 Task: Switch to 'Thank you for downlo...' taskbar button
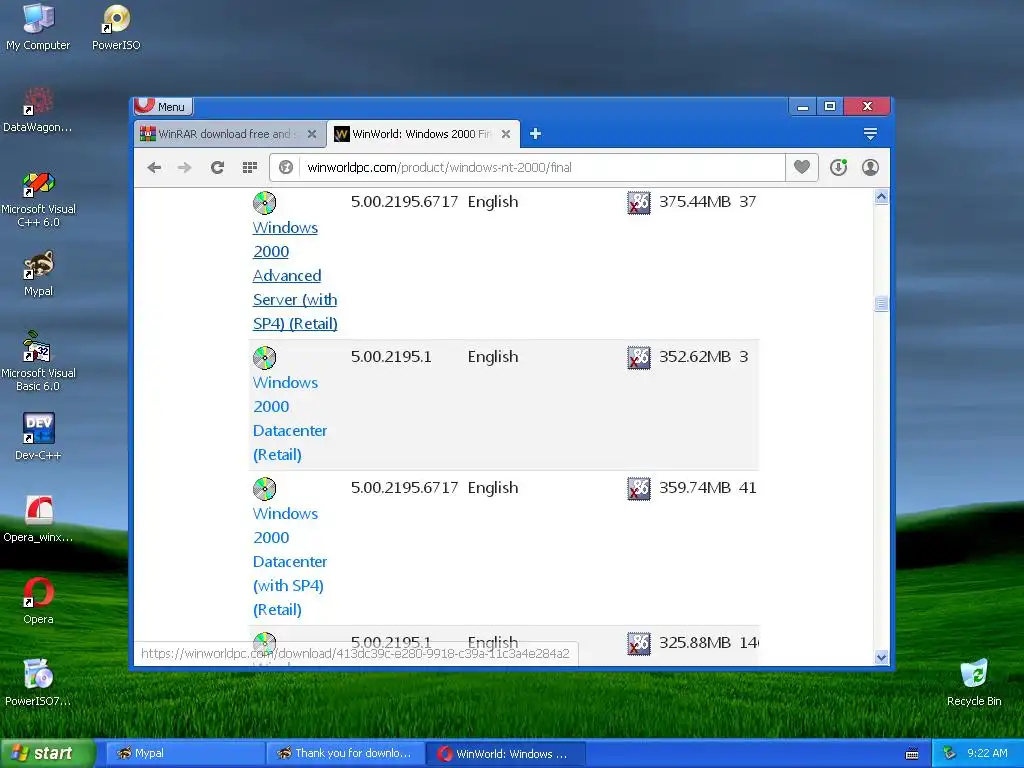pos(345,754)
